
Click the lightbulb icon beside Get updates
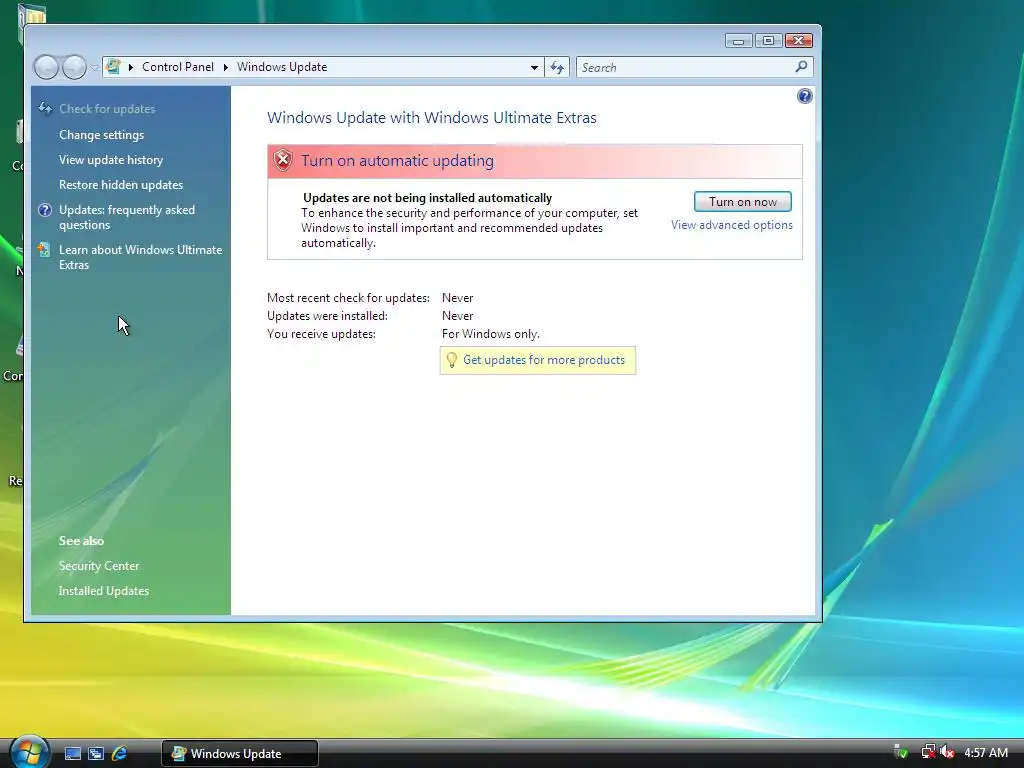tap(451, 360)
